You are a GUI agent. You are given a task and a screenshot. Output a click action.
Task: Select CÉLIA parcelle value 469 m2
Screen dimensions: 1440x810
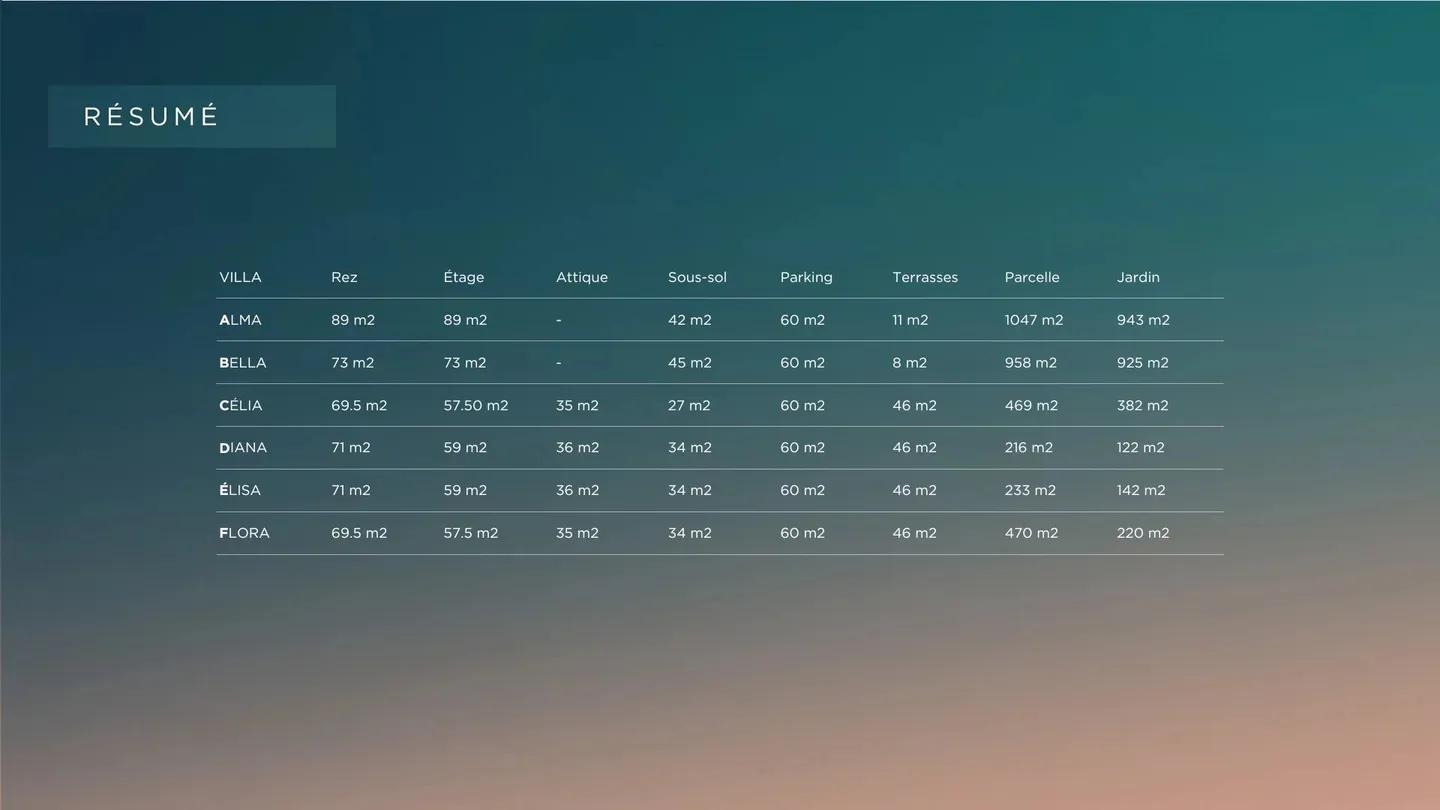click(1031, 405)
